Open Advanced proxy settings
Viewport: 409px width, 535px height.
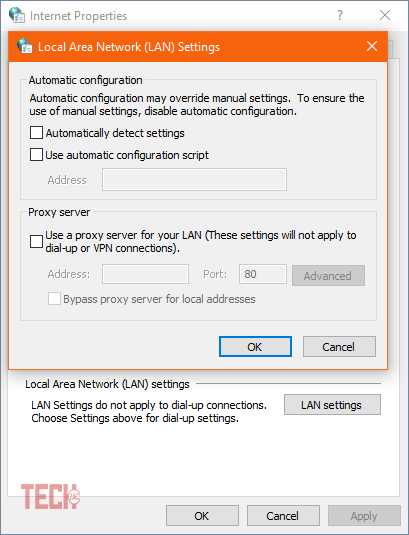coord(328,276)
